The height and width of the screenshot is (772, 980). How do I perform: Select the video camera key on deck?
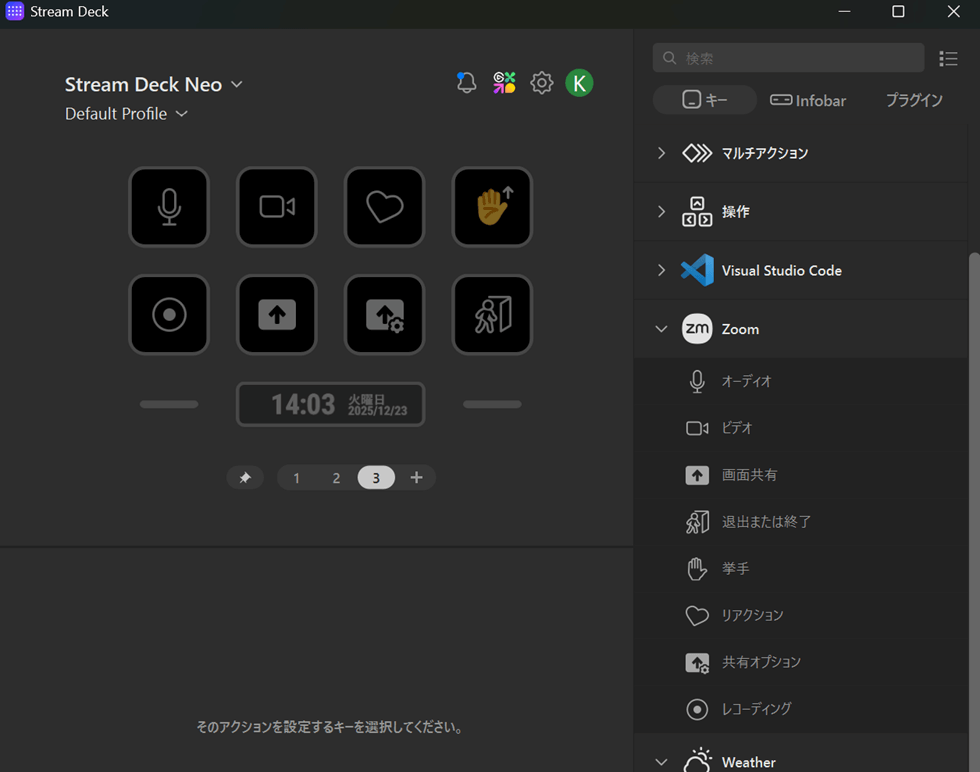(x=277, y=207)
